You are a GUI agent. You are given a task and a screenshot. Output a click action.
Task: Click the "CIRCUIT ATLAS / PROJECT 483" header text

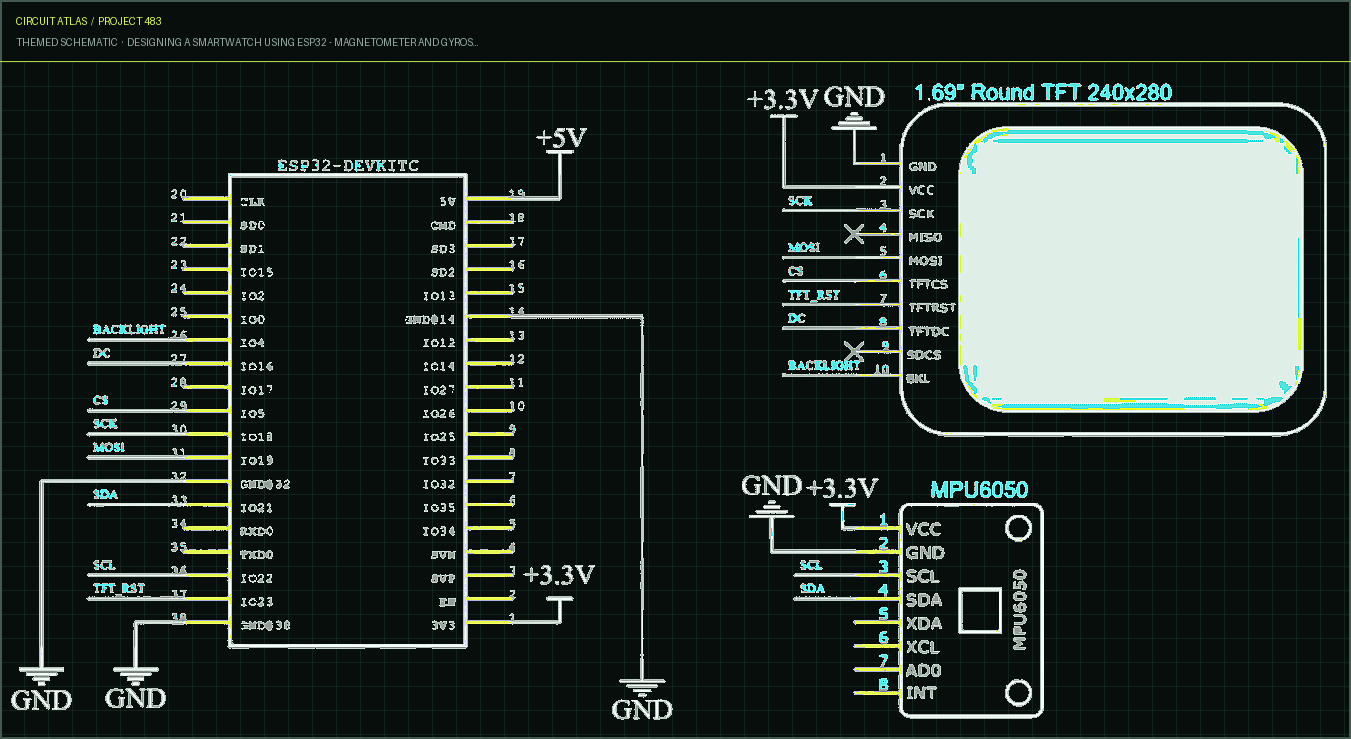(89, 21)
